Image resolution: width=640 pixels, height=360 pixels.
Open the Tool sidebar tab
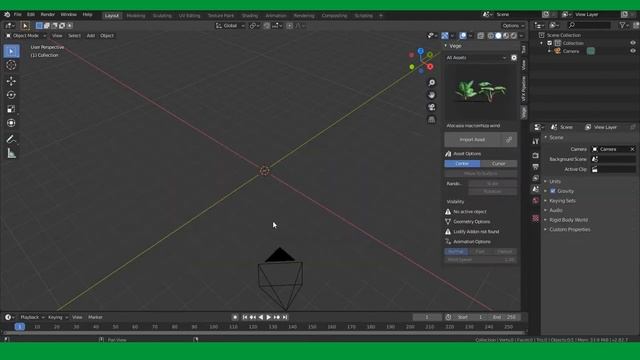(524, 49)
